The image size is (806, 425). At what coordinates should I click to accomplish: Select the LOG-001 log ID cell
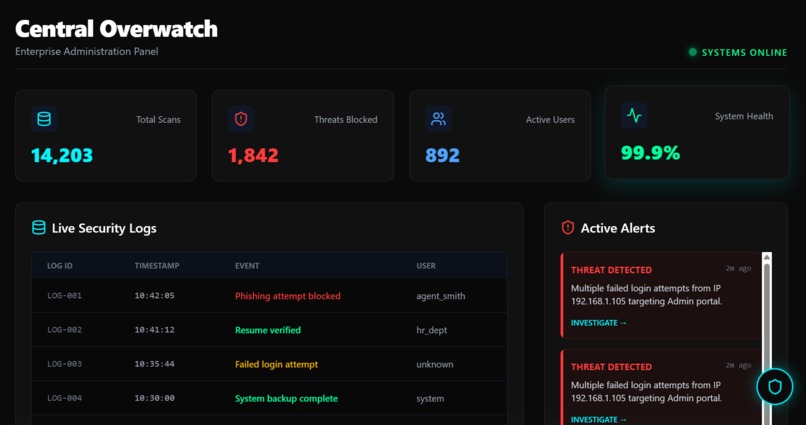[x=64, y=295]
